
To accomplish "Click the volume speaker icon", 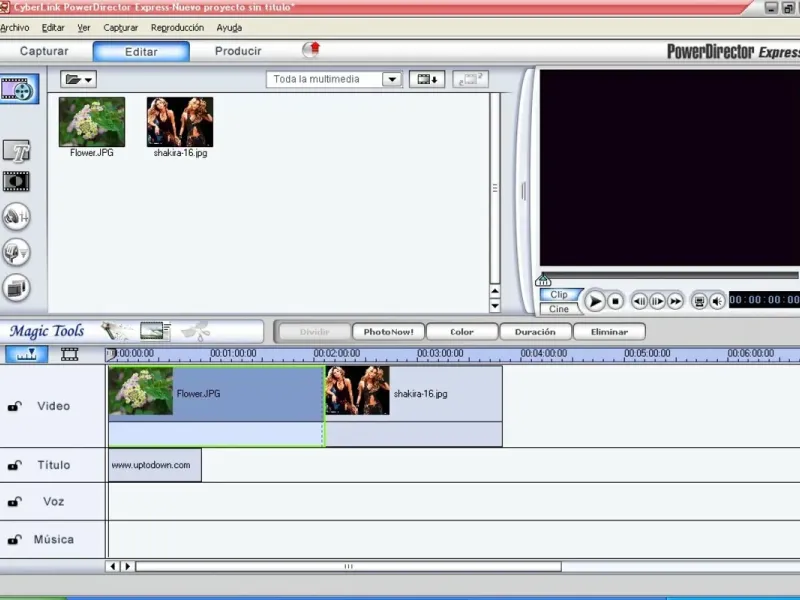I will click(x=717, y=301).
